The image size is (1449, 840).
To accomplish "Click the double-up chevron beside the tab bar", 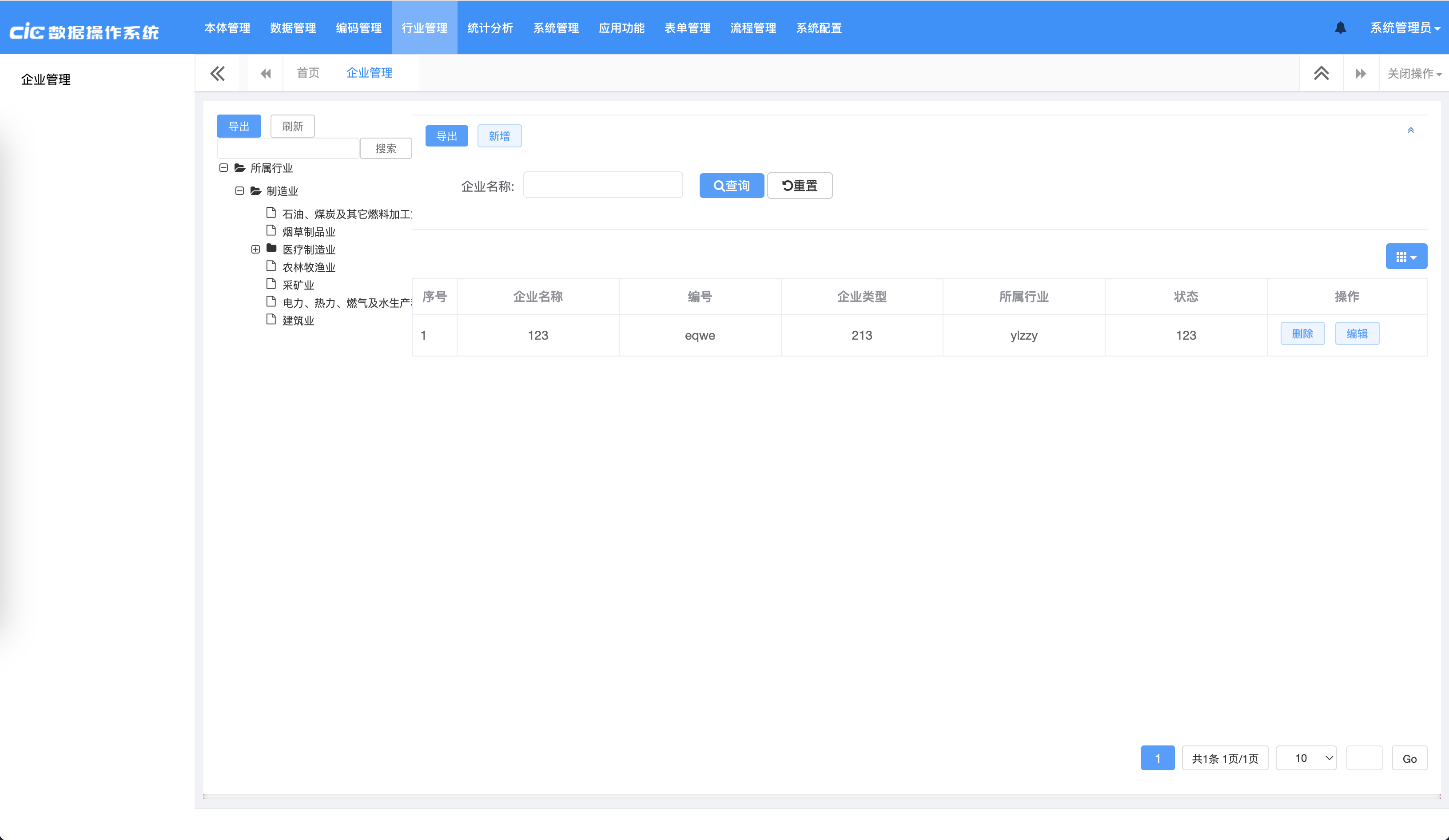I will click(x=1321, y=74).
